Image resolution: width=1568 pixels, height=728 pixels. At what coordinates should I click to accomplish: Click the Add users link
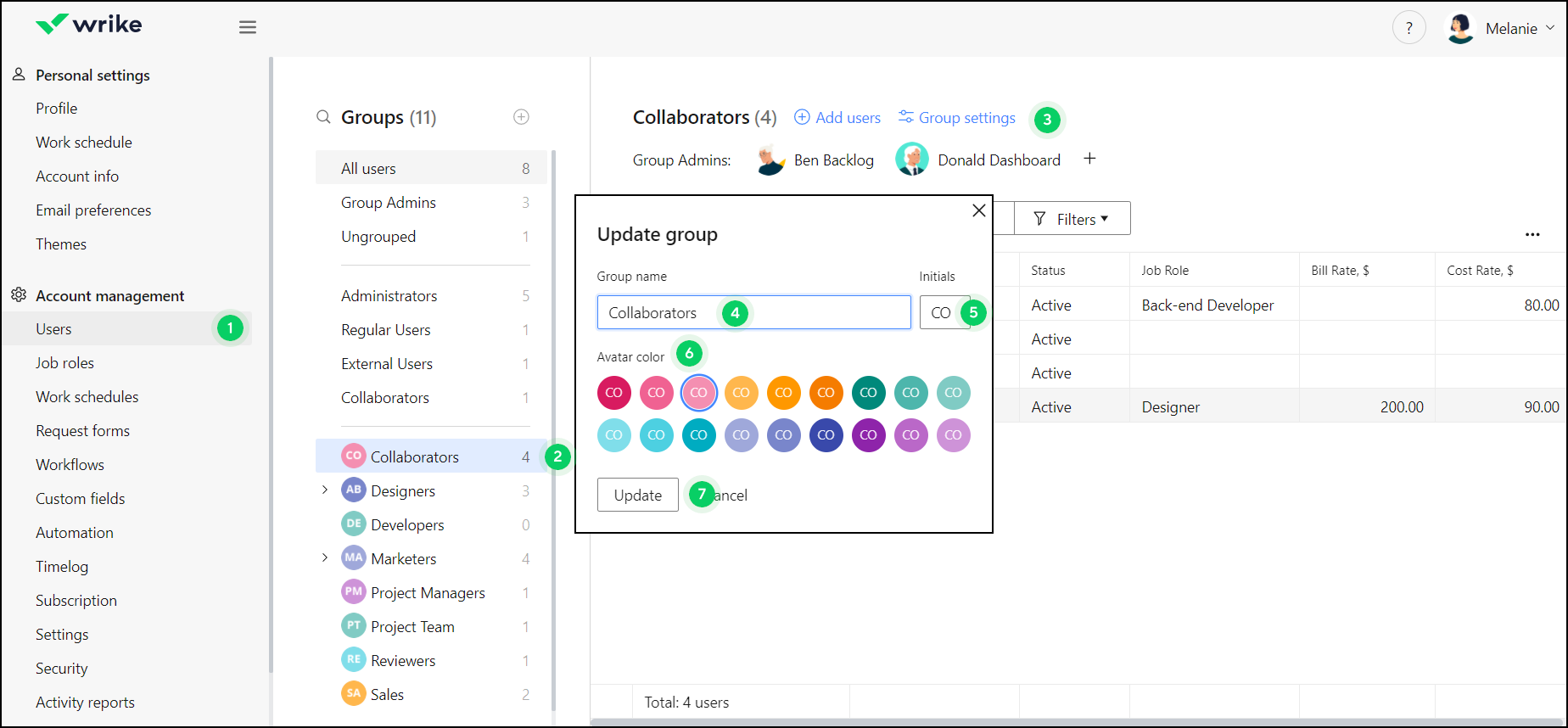tap(837, 118)
